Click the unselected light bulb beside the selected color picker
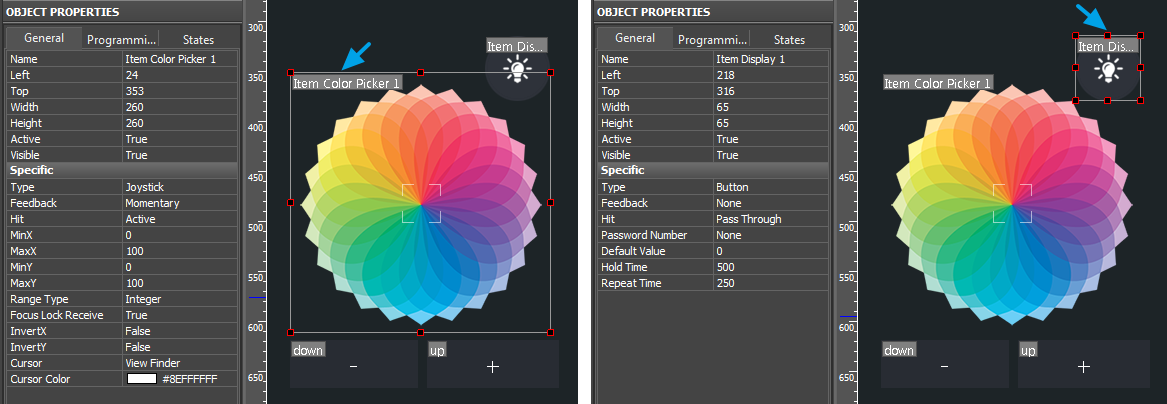Screen dimensions: 1167x404 click(x=517, y=68)
